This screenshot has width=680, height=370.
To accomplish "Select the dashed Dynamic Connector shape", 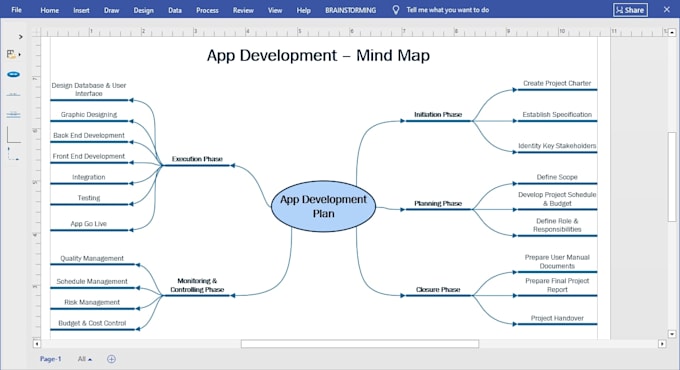I will (13, 154).
